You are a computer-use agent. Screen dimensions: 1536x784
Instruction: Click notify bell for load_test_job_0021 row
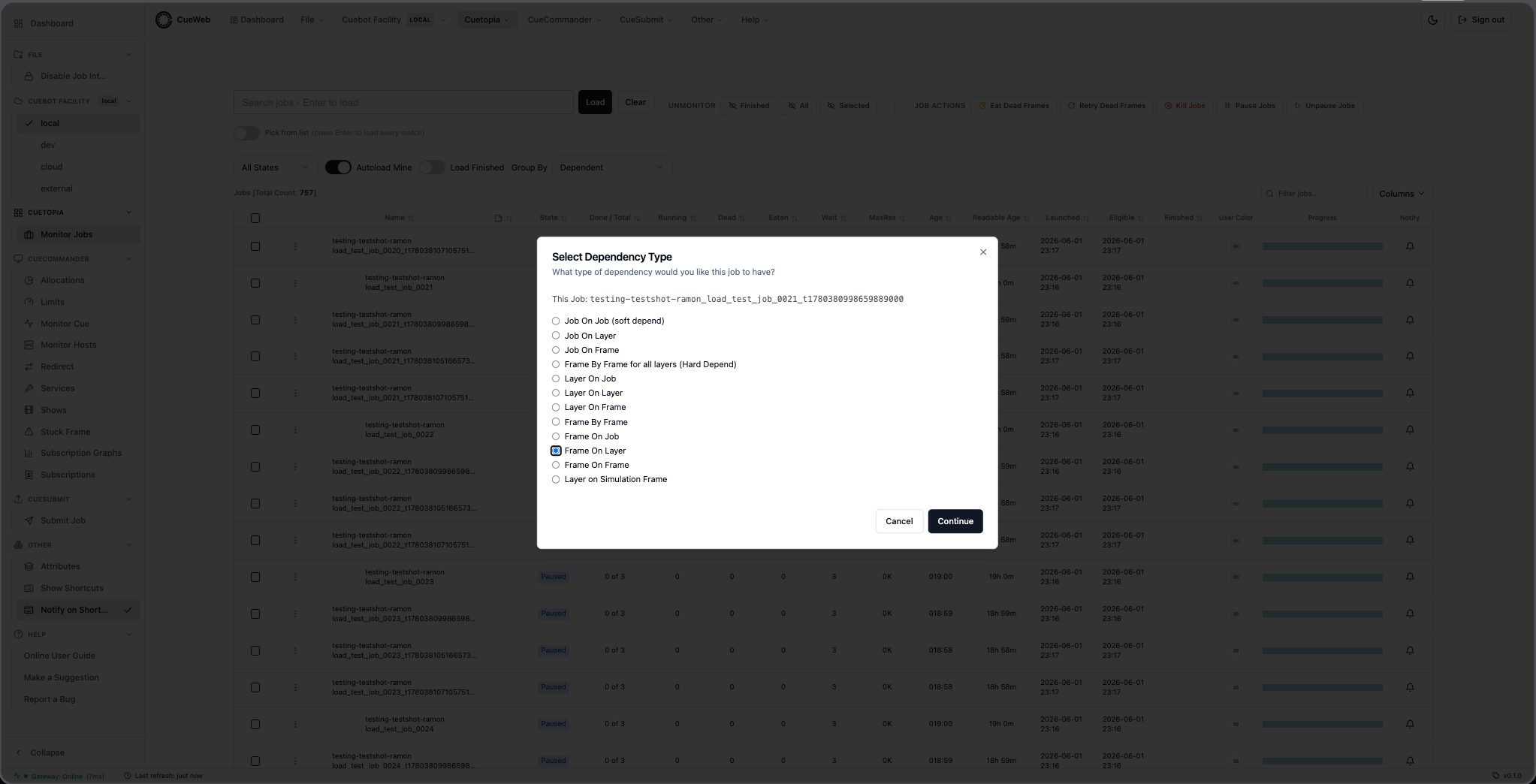pyautogui.click(x=1410, y=283)
